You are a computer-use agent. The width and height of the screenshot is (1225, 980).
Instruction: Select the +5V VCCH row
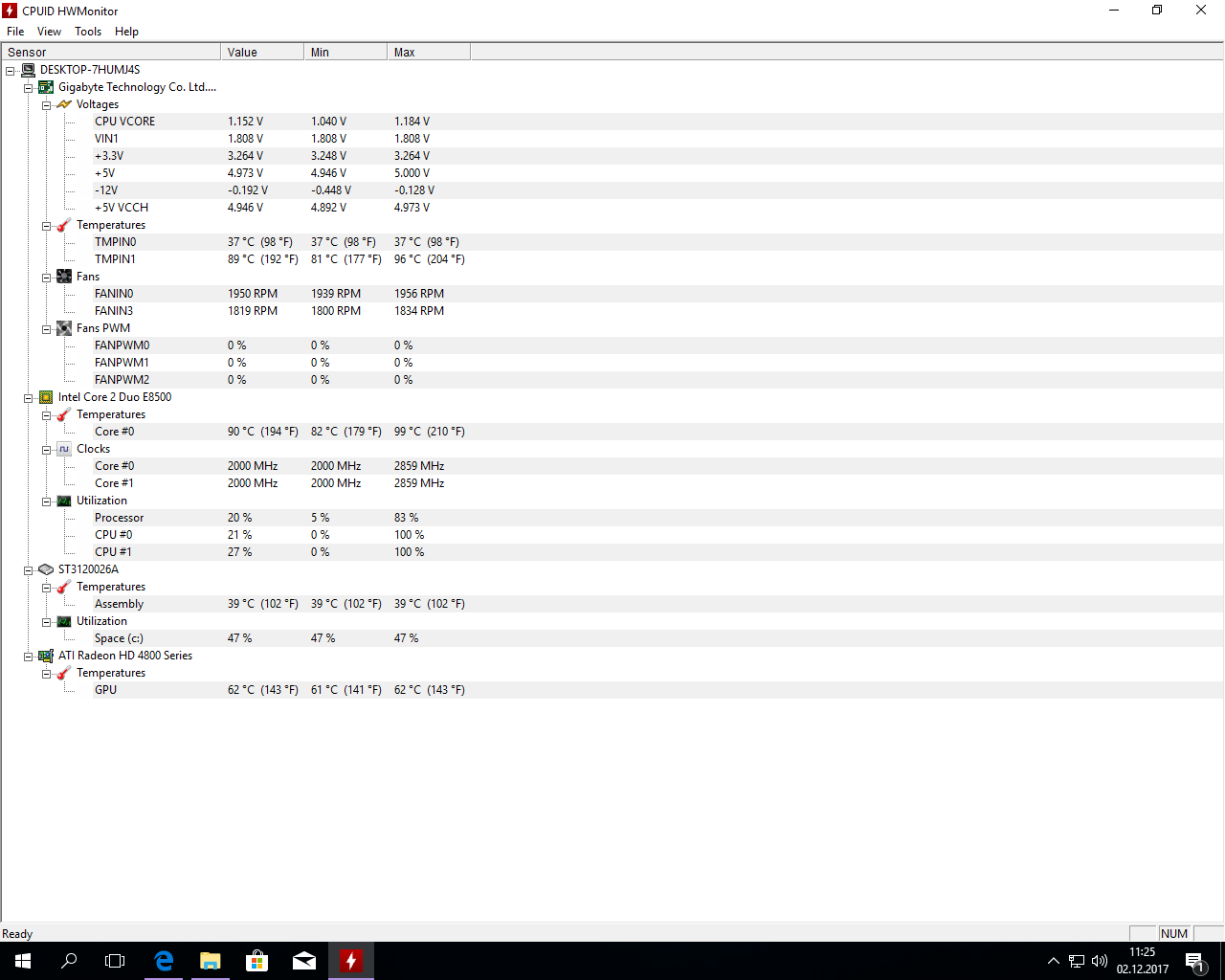(658, 208)
